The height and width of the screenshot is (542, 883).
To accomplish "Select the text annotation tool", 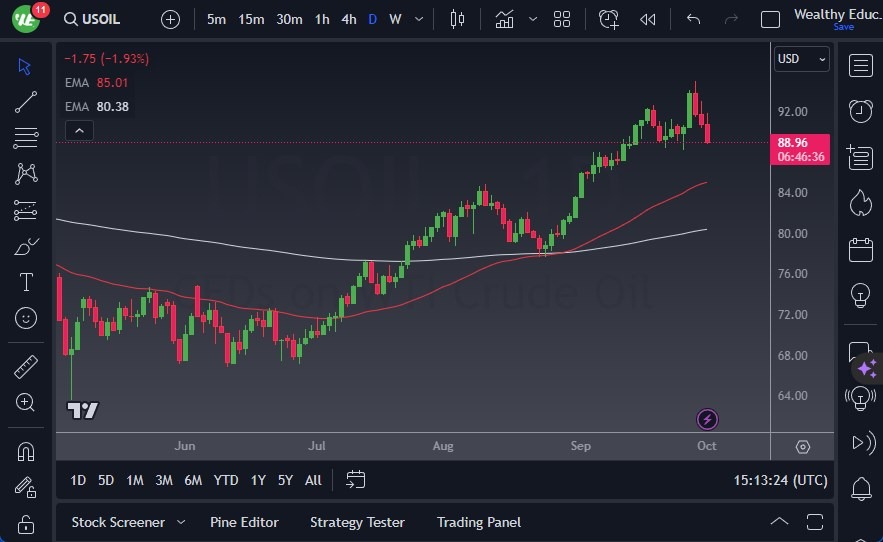I will [26, 282].
